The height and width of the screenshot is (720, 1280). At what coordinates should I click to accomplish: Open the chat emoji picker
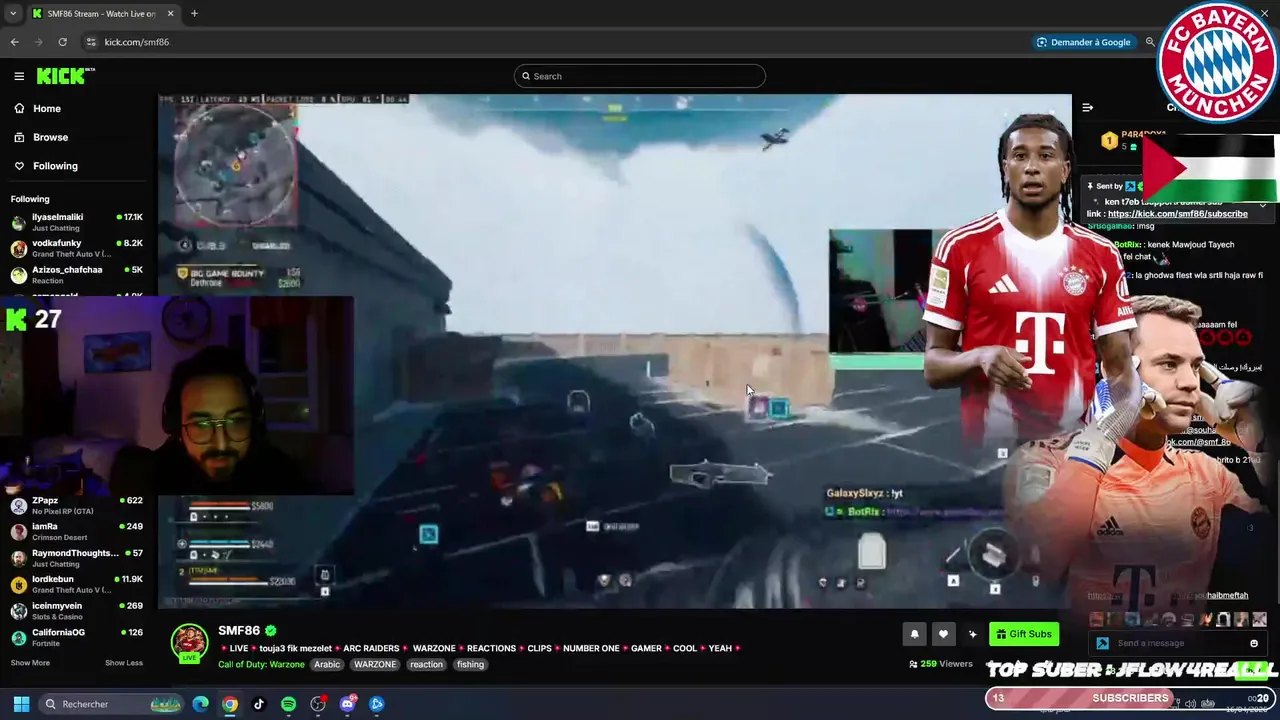point(1253,643)
